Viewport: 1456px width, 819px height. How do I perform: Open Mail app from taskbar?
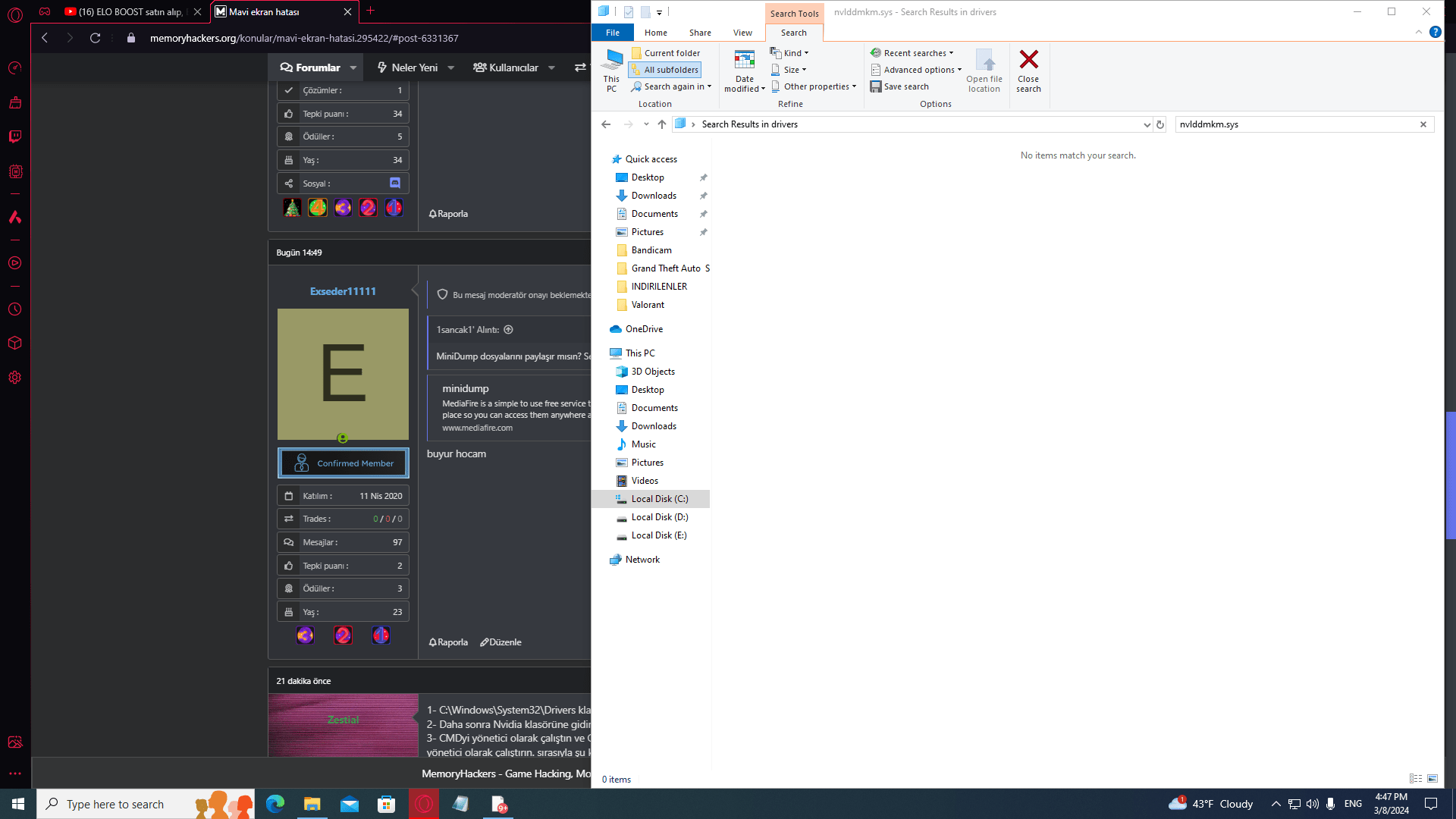tap(349, 804)
